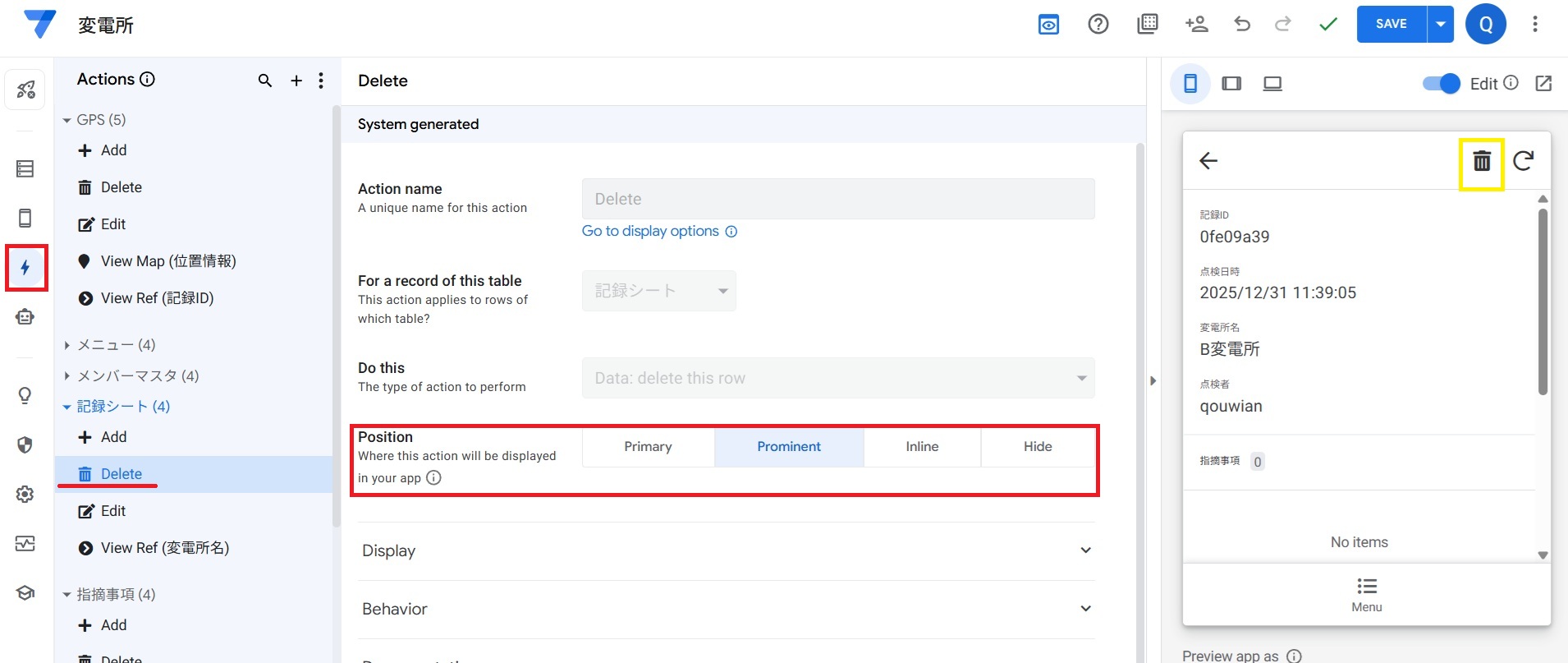Click the refresh icon in app preview
Screen dimensions: 1568x663
click(1523, 161)
